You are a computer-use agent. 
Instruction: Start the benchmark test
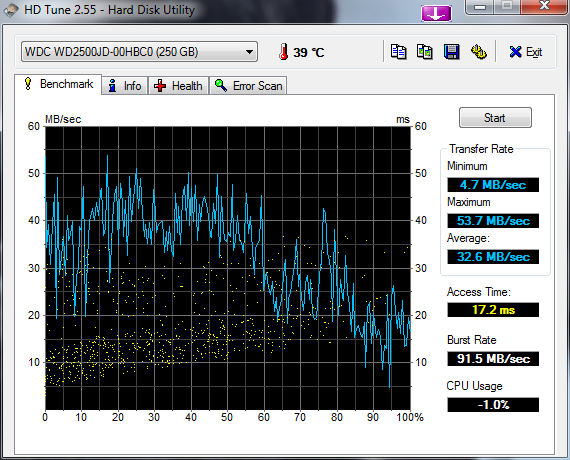pos(495,117)
